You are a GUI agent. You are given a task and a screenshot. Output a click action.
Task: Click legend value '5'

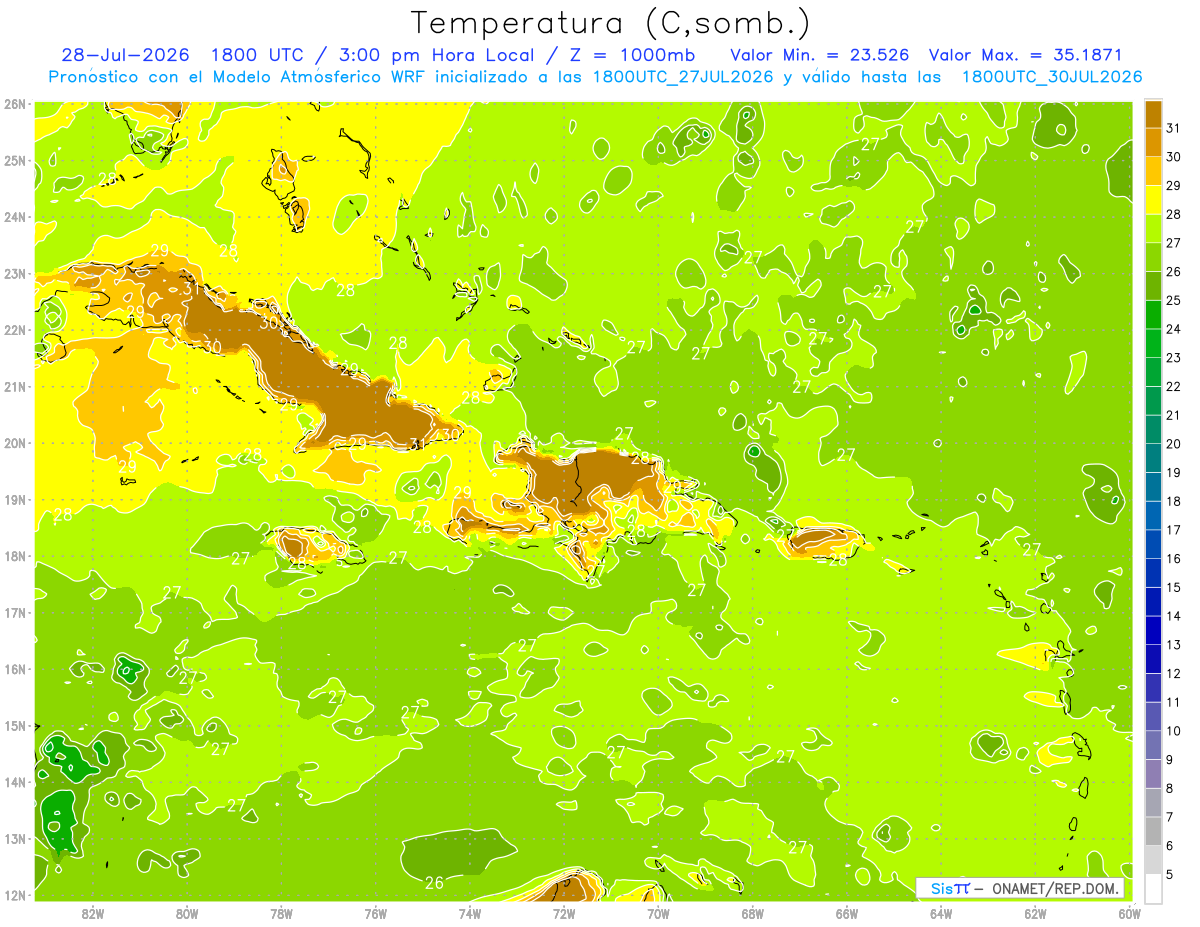(x=1170, y=874)
